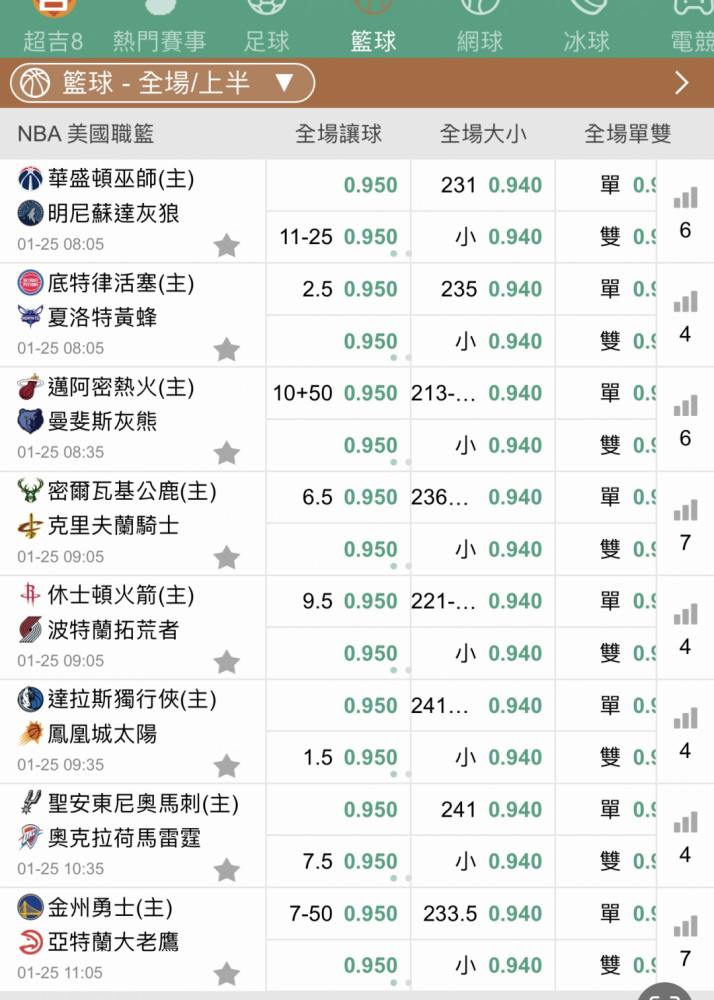Open stats bar icon for 密爾瓦基公鹿 game

pyautogui.click(x=685, y=510)
